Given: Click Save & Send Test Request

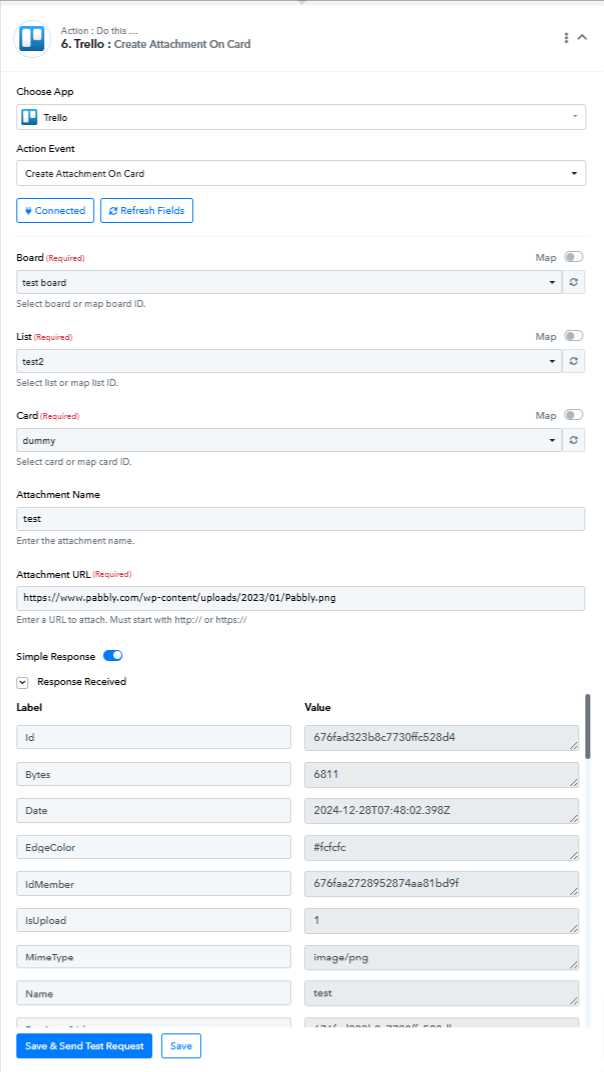Looking at the screenshot, I should pos(84,1046).
